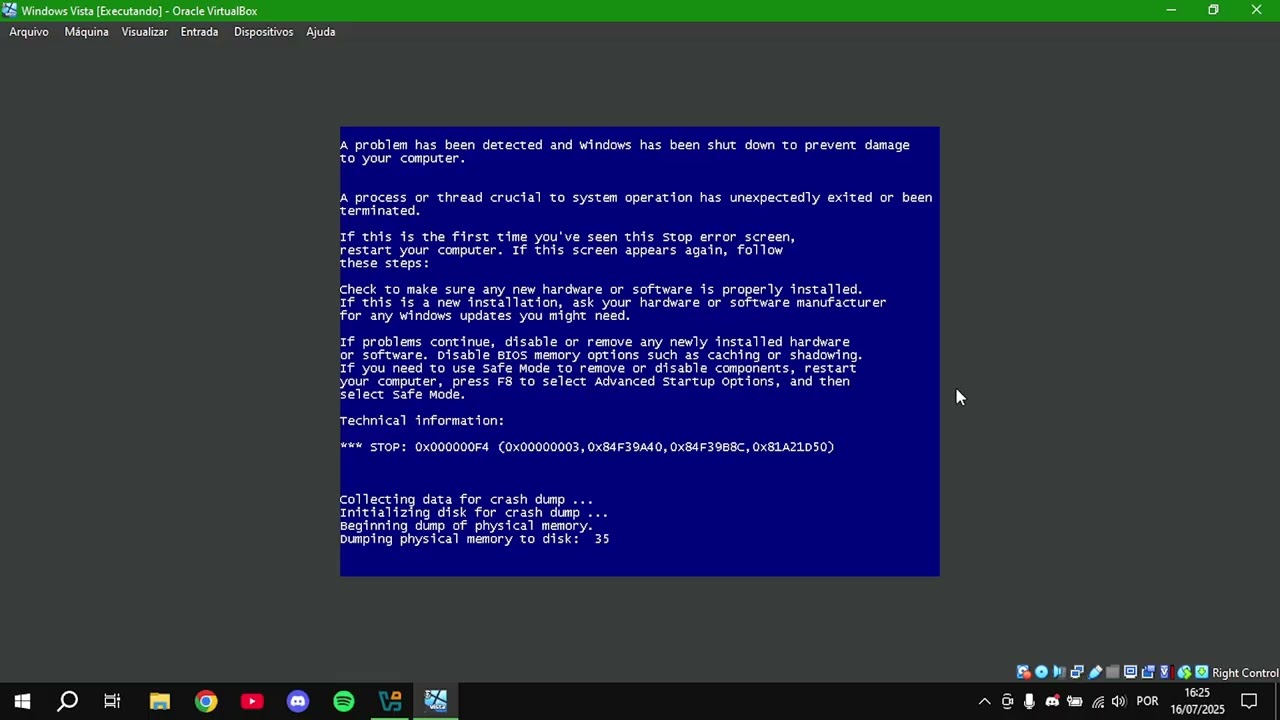Viewport: 1280px width, 720px height.
Task: Click the recording status icon
Action: coord(1148,672)
